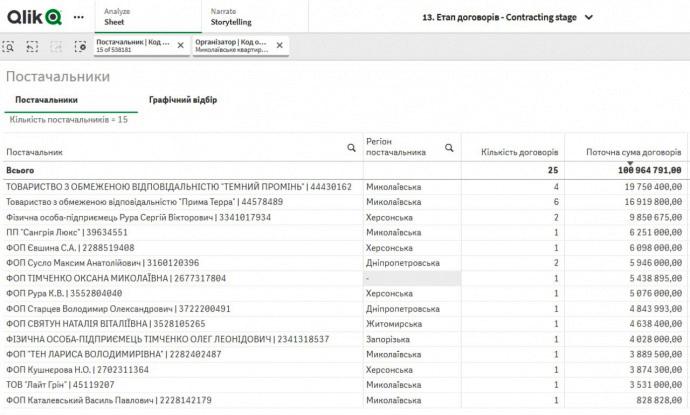Viewport: 690px width, 415px height.
Task: Select the Графічний відбір tab
Action: coord(183,100)
